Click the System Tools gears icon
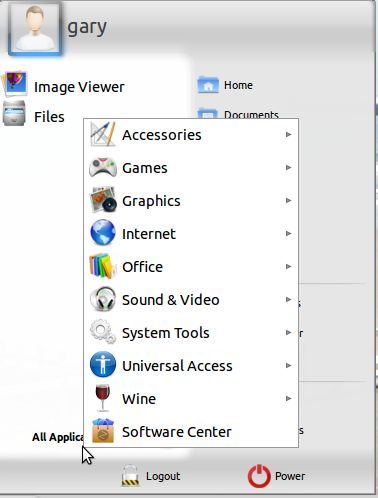This screenshot has width=378, height=498. point(103,332)
